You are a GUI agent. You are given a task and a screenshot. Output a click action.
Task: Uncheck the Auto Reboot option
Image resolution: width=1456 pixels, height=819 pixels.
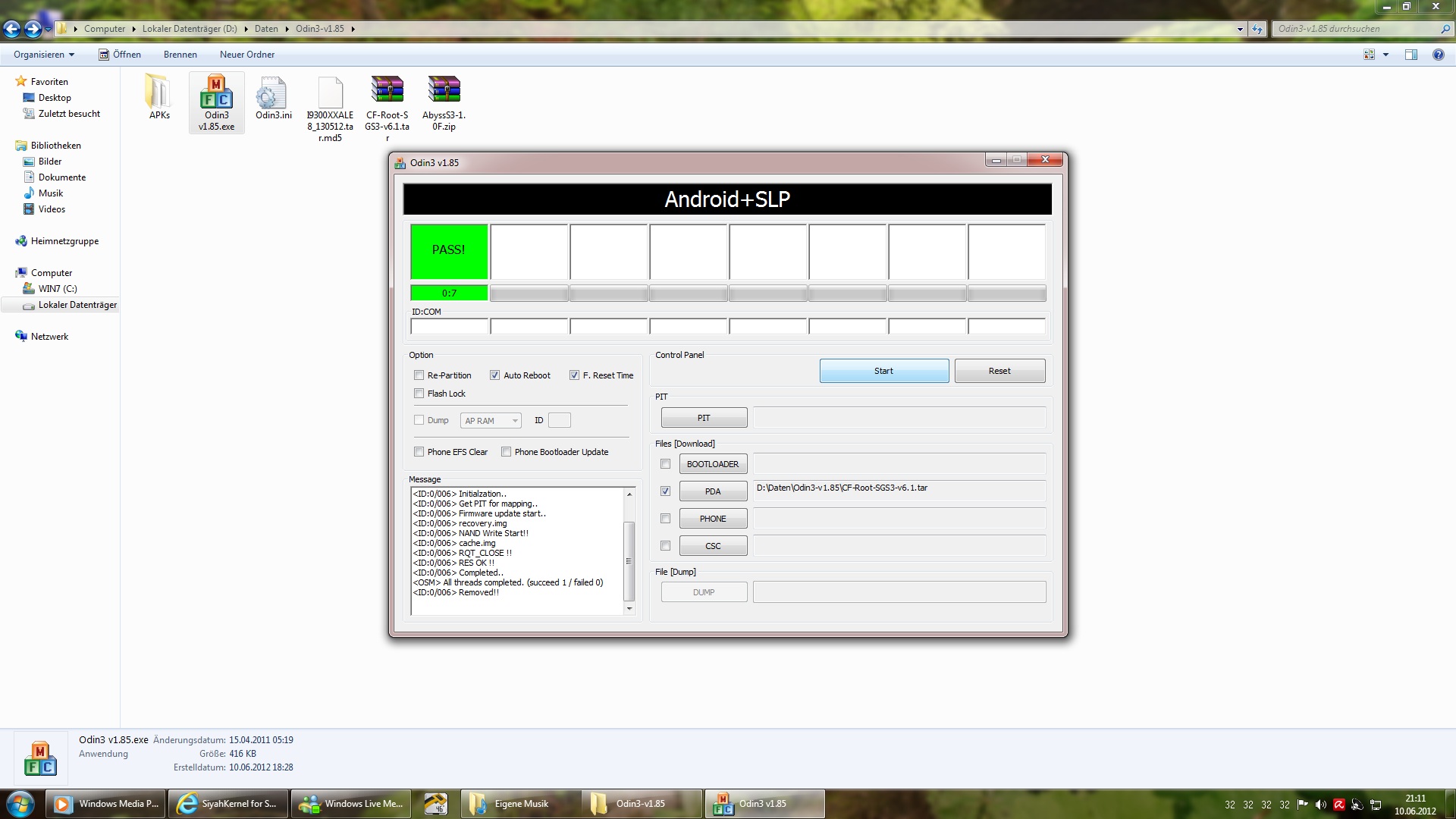click(x=494, y=375)
